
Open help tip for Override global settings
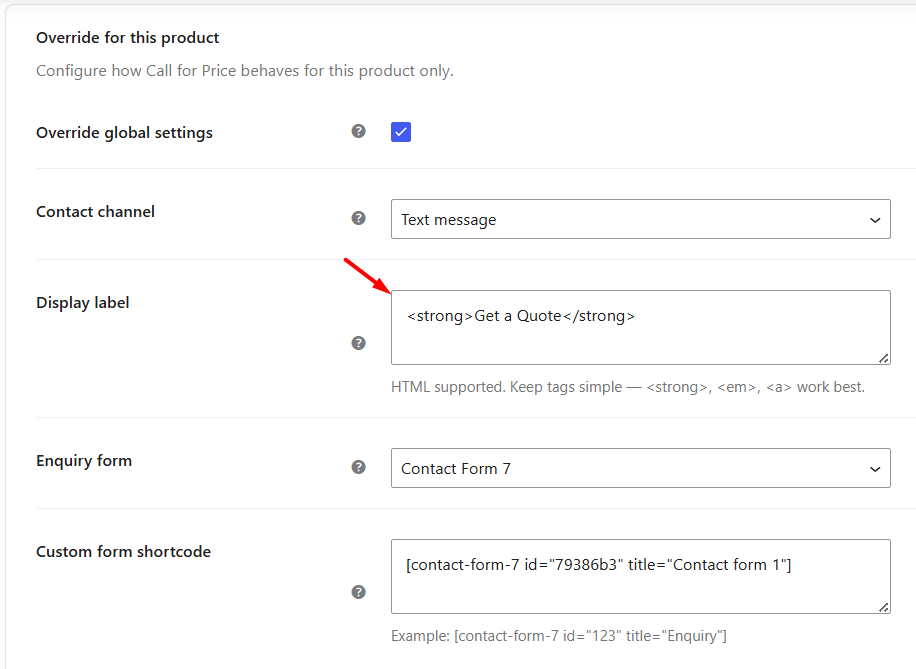tap(358, 131)
